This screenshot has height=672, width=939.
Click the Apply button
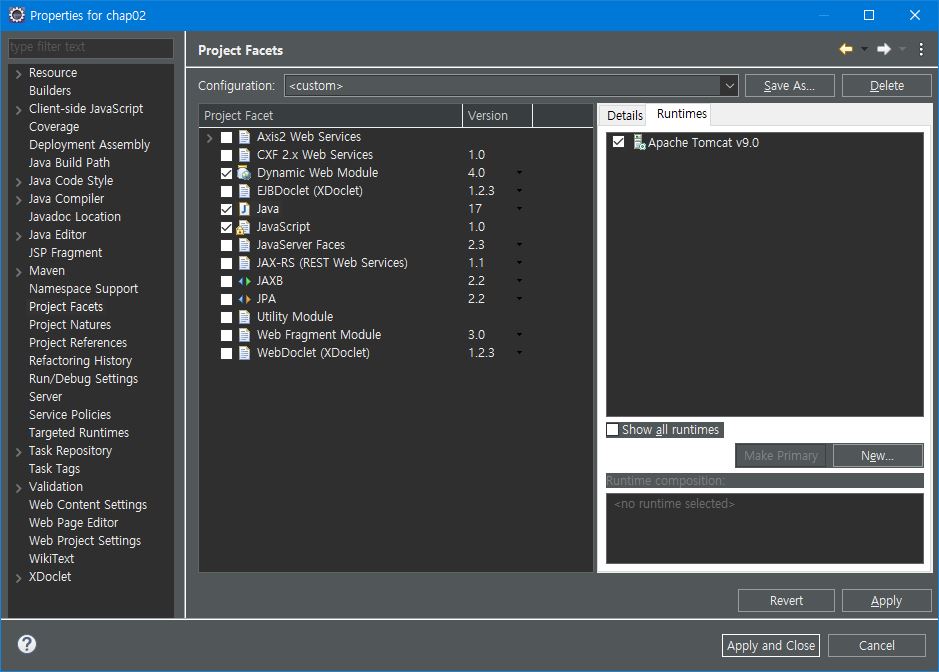[886, 601]
